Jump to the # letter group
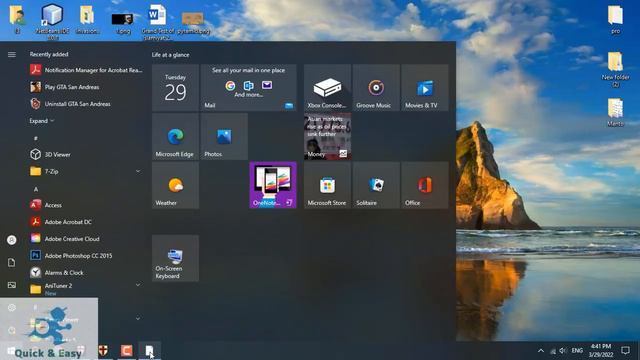 coord(36,138)
